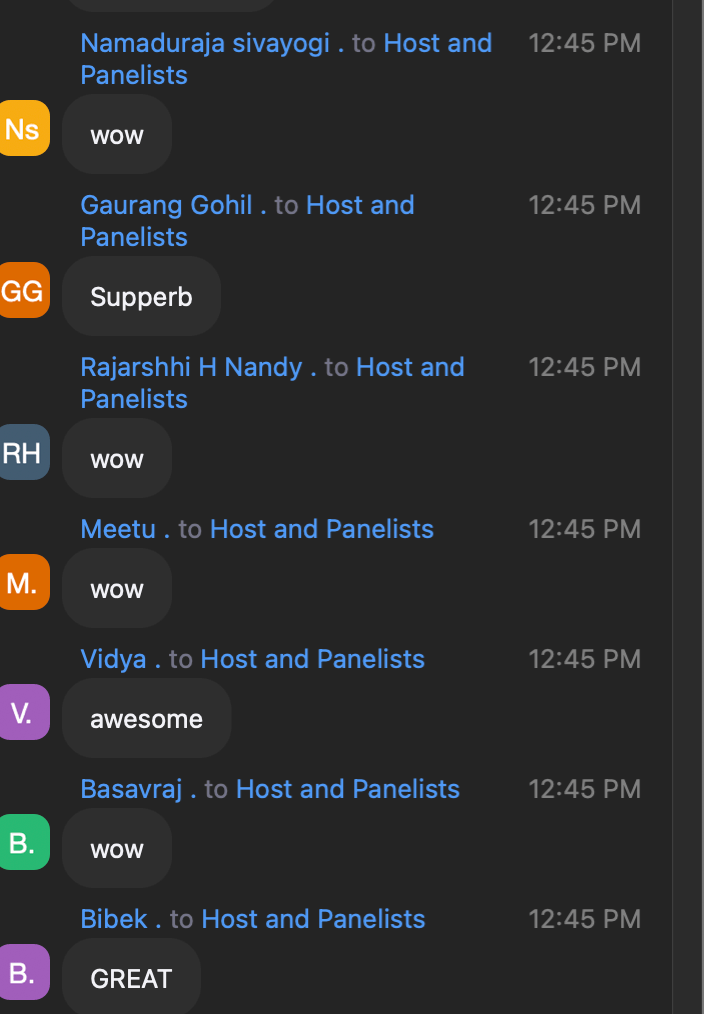This screenshot has height=1014, width=704.
Task: Select Rajarshhi H Nandy's RH avatar
Action: click(x=25, y=452)
